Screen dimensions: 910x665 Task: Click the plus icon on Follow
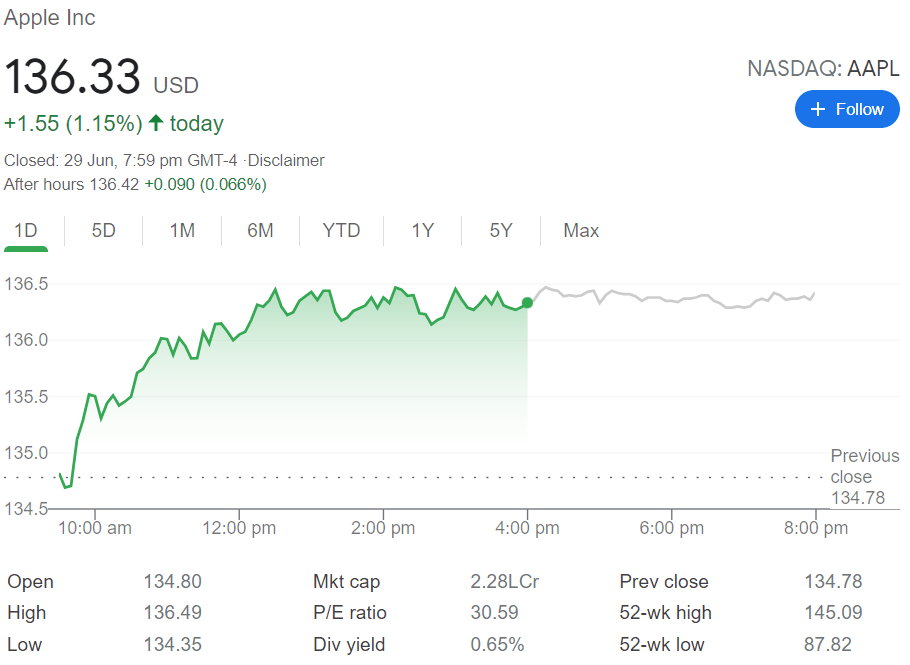(818, 109)
